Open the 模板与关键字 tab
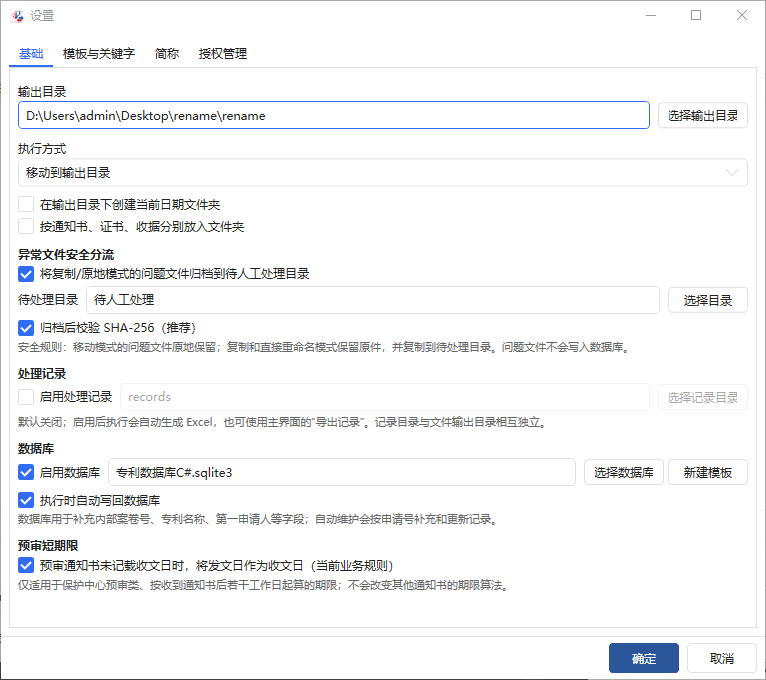The height and width of the screenshot is (680, 766). (x=99, y=54)
